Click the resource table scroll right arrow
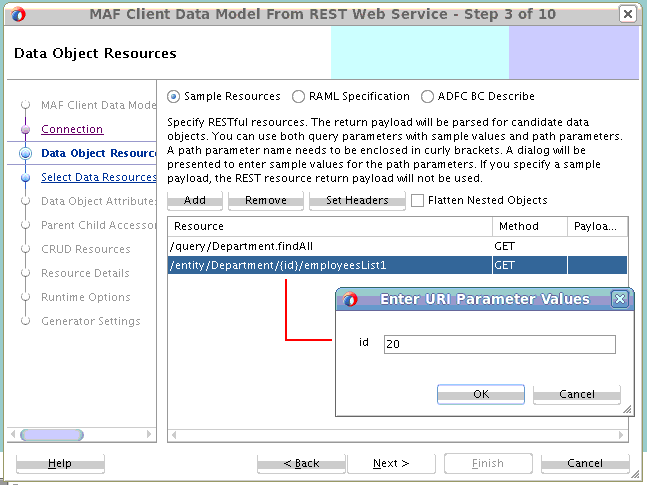The height and width of the screenshot is (485, 647). point(621,435)
